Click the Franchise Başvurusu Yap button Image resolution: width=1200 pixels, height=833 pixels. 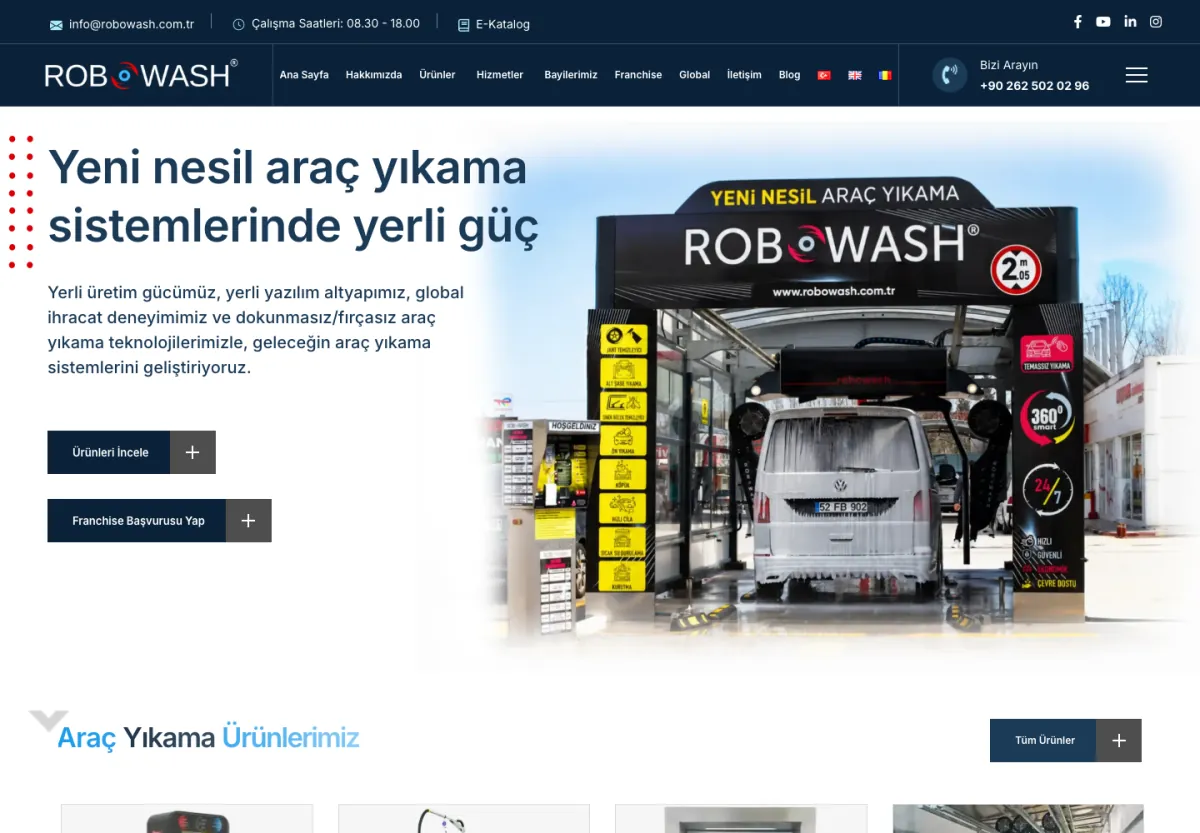[x=159, y=521]
